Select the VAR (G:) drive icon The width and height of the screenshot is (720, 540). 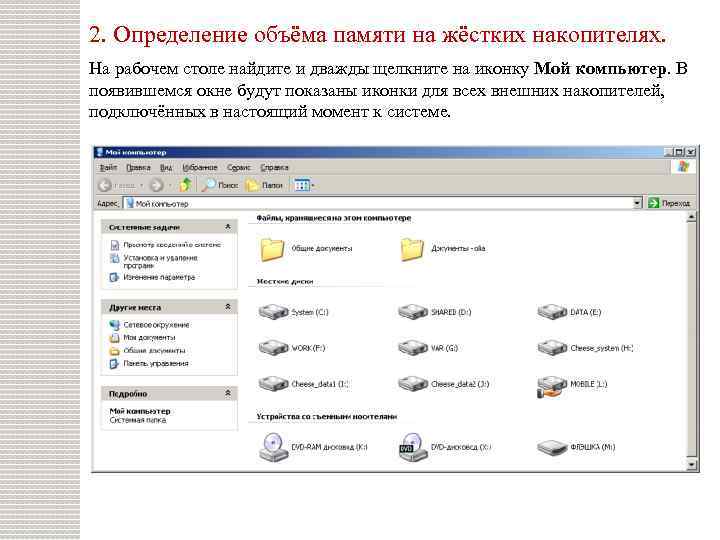point(413,348)
